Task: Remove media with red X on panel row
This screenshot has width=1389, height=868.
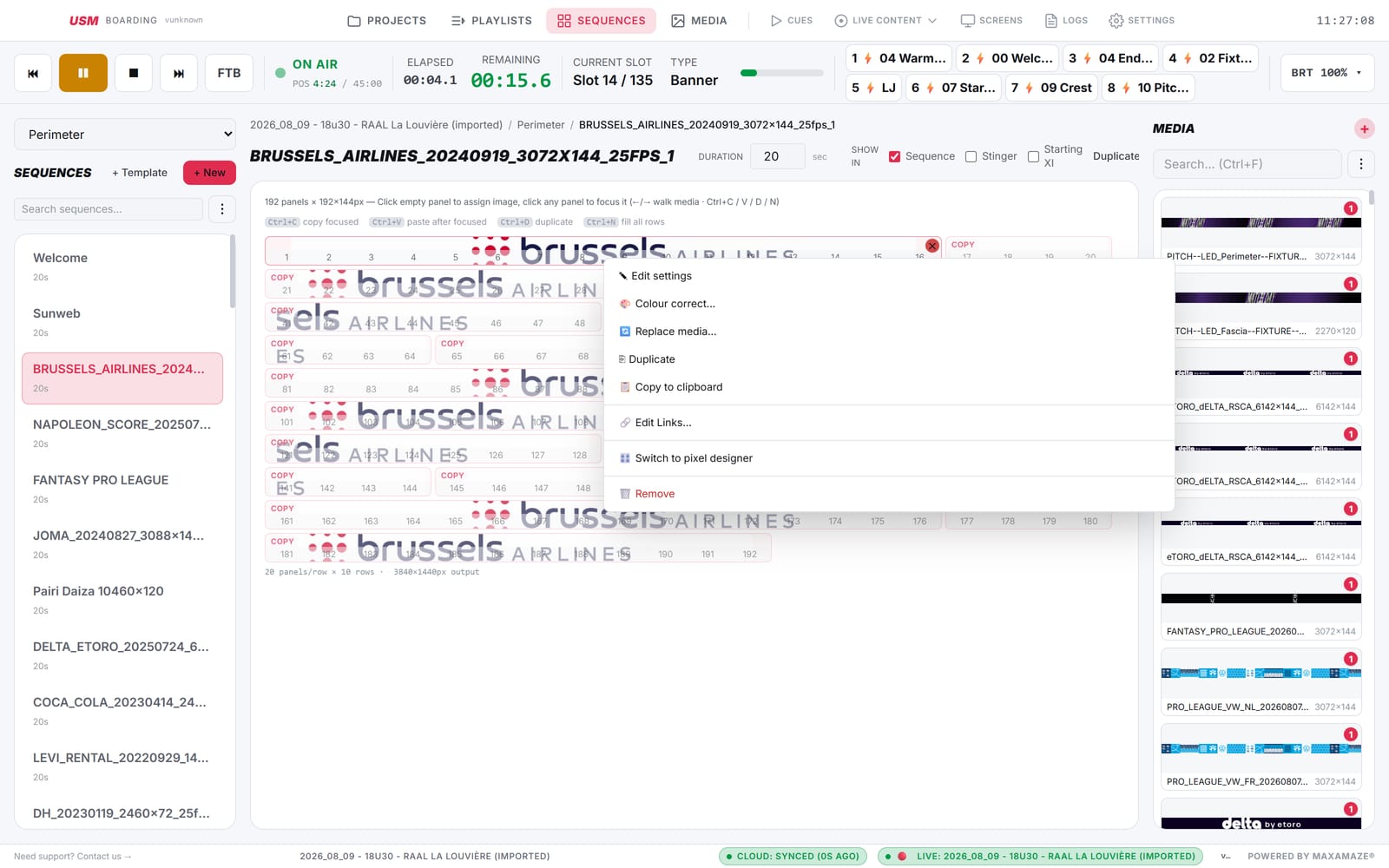Action: (x=931, y=246)
